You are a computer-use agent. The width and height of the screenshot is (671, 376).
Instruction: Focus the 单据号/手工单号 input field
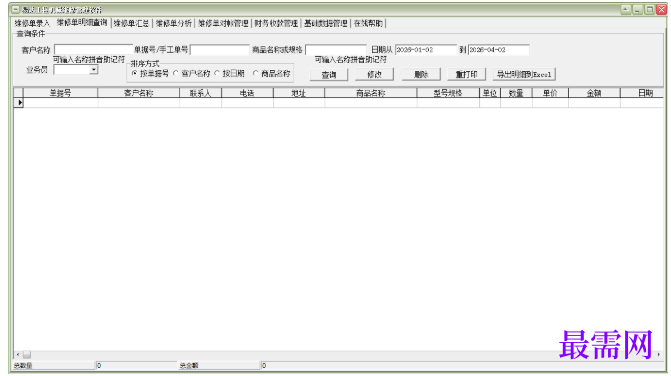[x=220, y=50]
